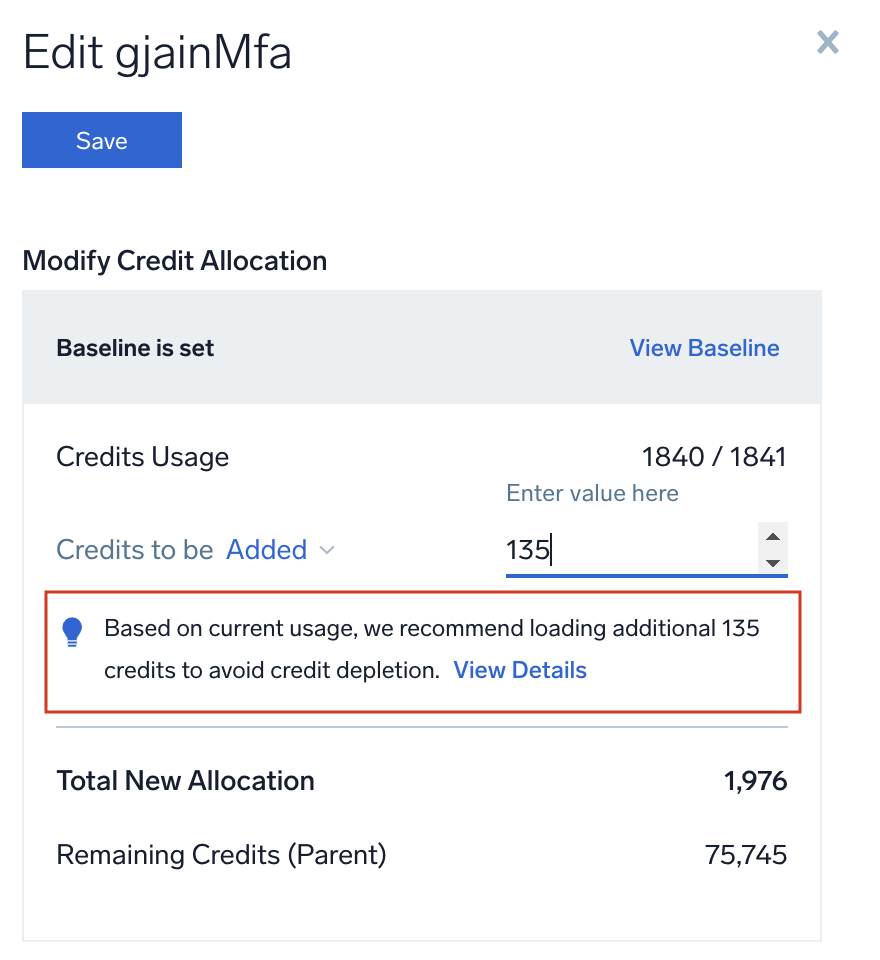
Task: Open the View Details link
Action: (x=520, y=670)
